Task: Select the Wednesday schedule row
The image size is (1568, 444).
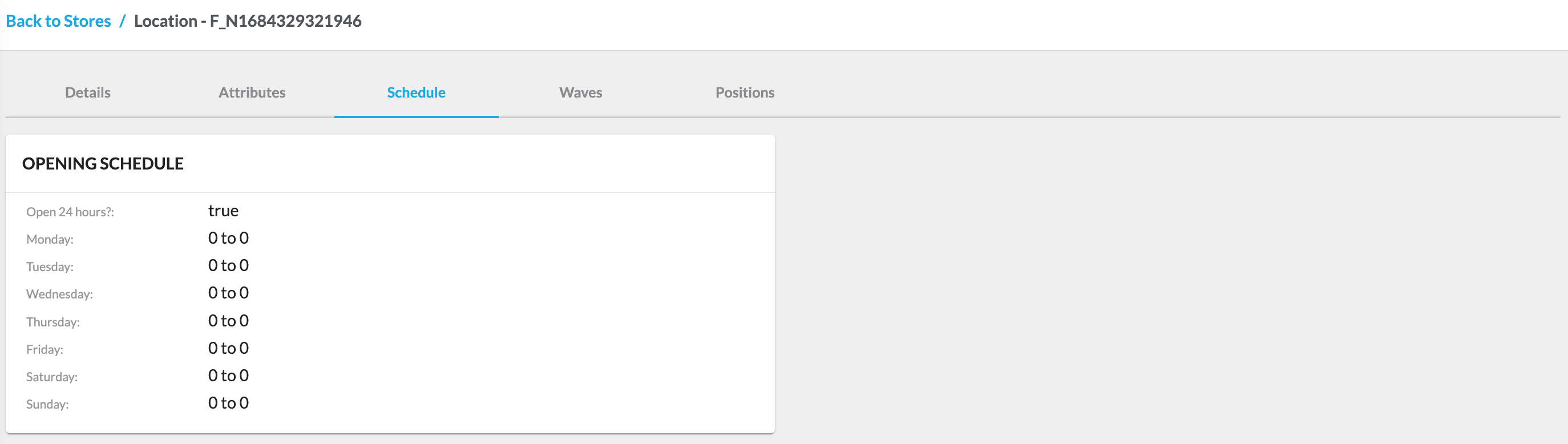Action: pos(228,293)
